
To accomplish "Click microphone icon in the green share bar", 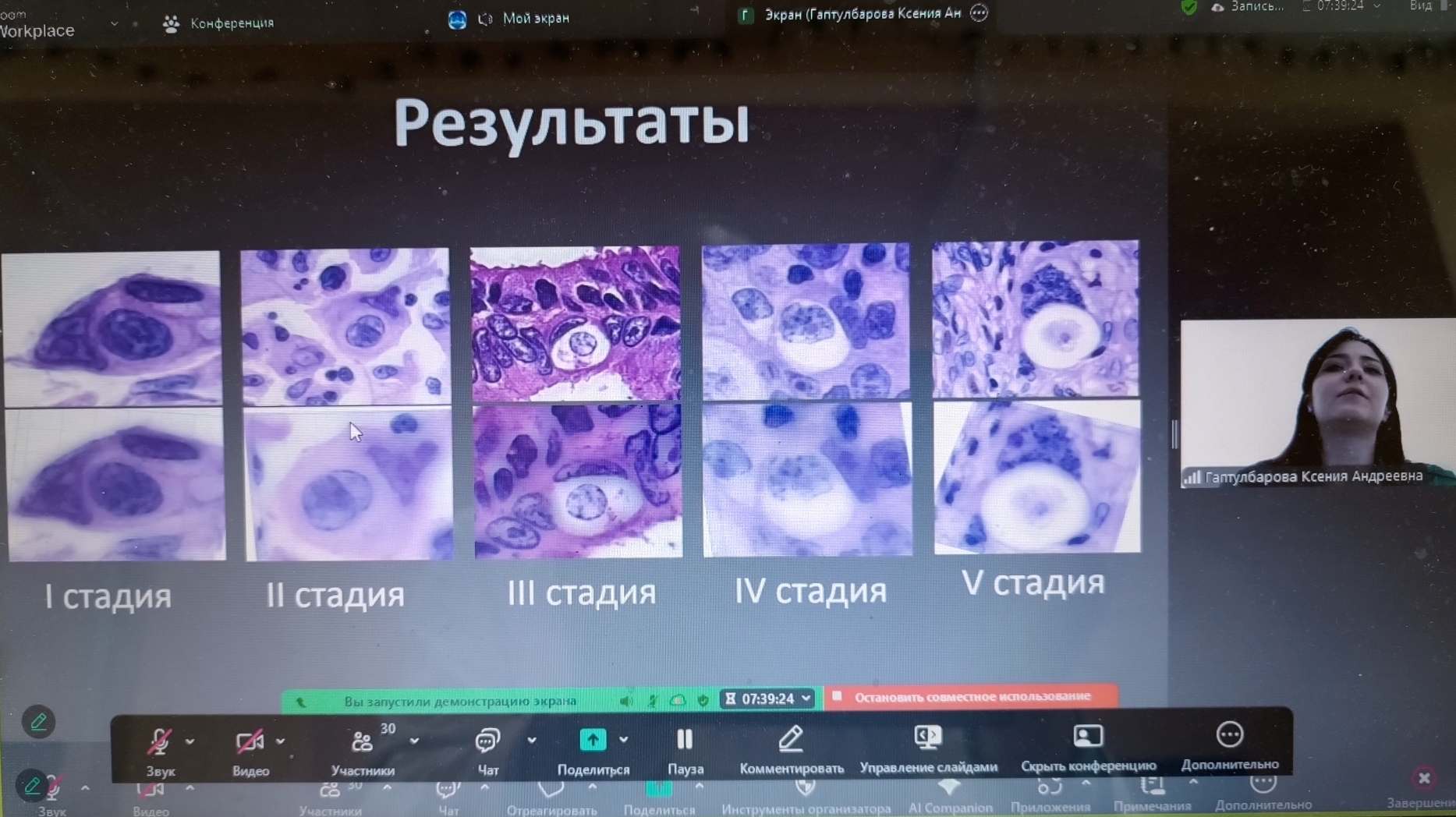I will click(652, 701).
